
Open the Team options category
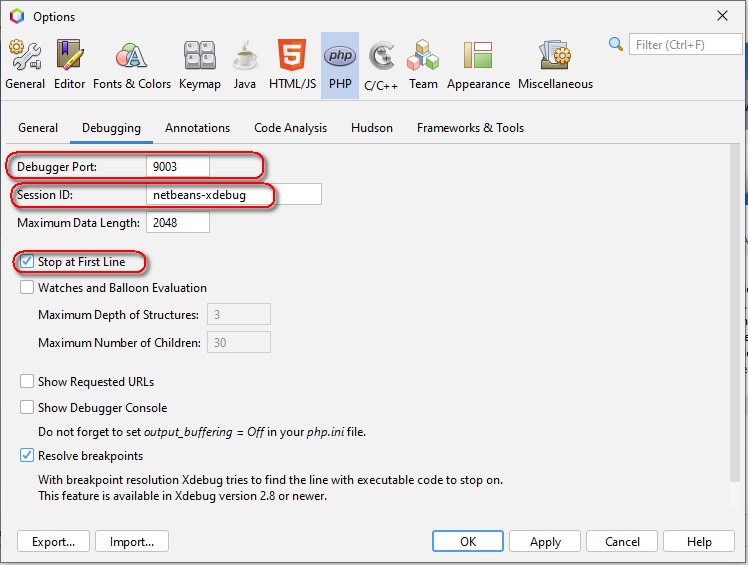[423, 64]
